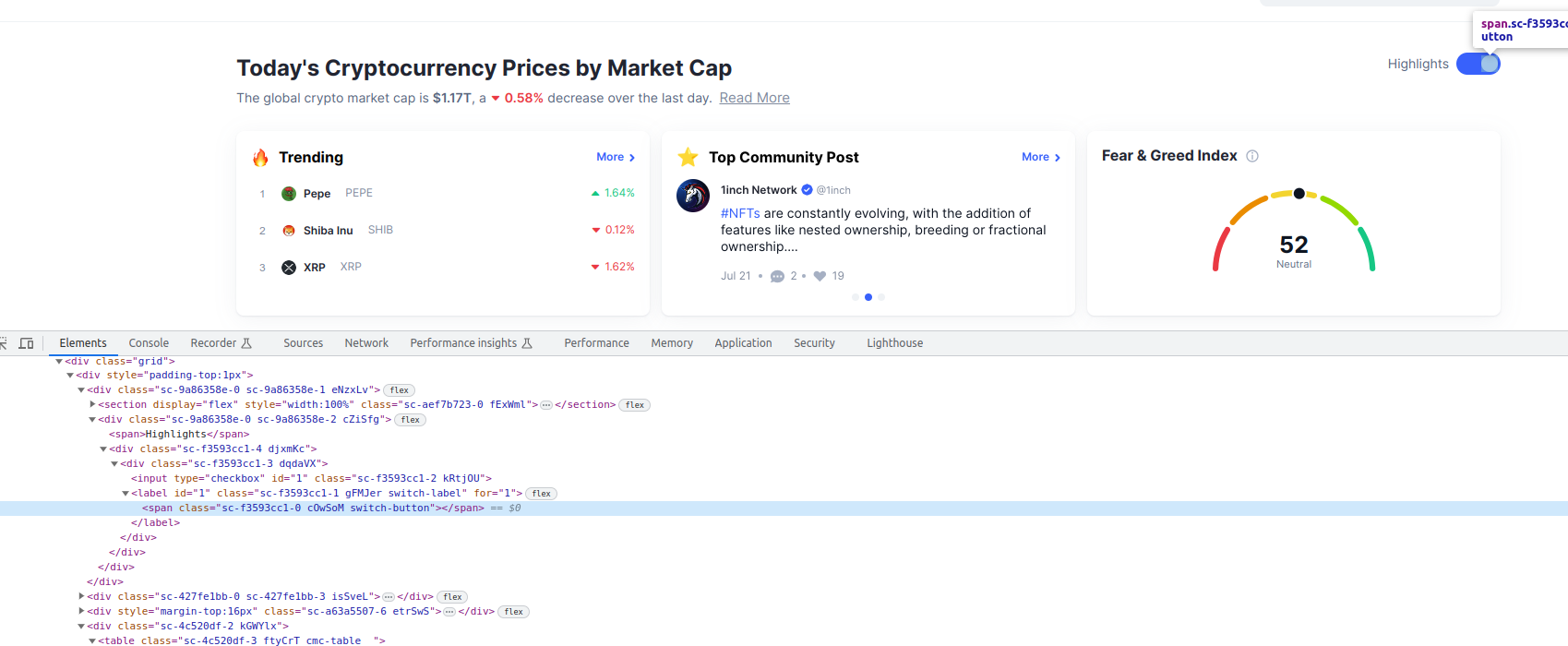Open the Network tab in DevTools
This screenshot has width=1568, height=646.
[x=366, y=343]
